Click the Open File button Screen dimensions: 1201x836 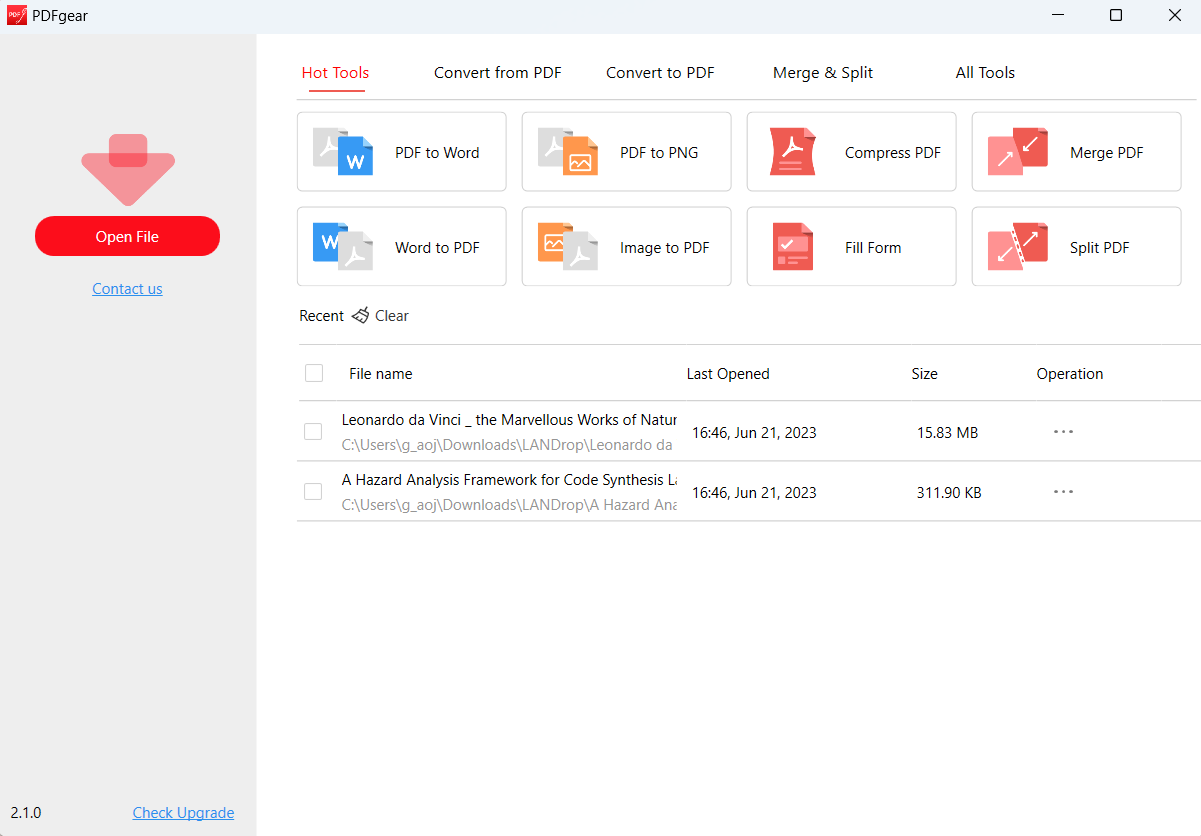pos(127,236)
